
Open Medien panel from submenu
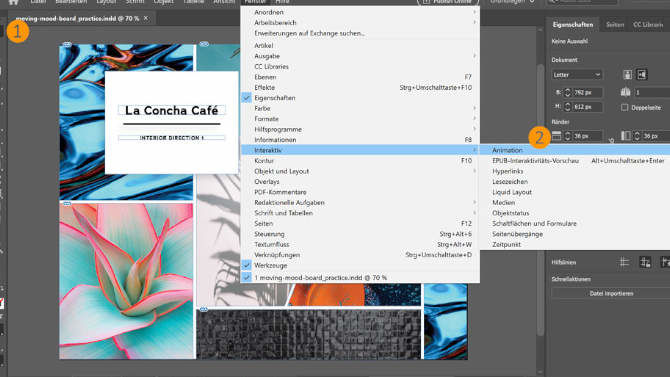(575, 203)
